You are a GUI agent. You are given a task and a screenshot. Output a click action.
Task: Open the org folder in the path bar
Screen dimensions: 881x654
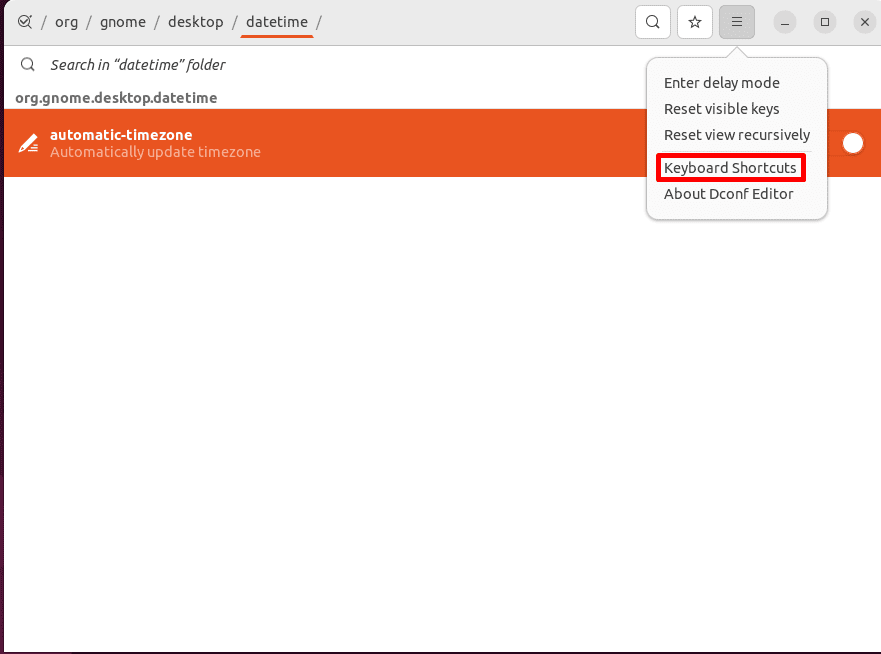66,21
